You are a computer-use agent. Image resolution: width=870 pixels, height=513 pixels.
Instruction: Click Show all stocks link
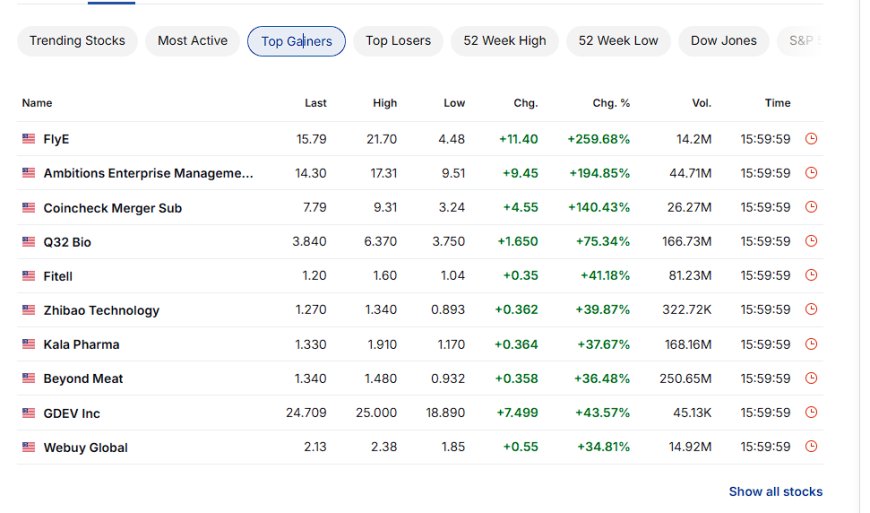(x=775, y=492)
